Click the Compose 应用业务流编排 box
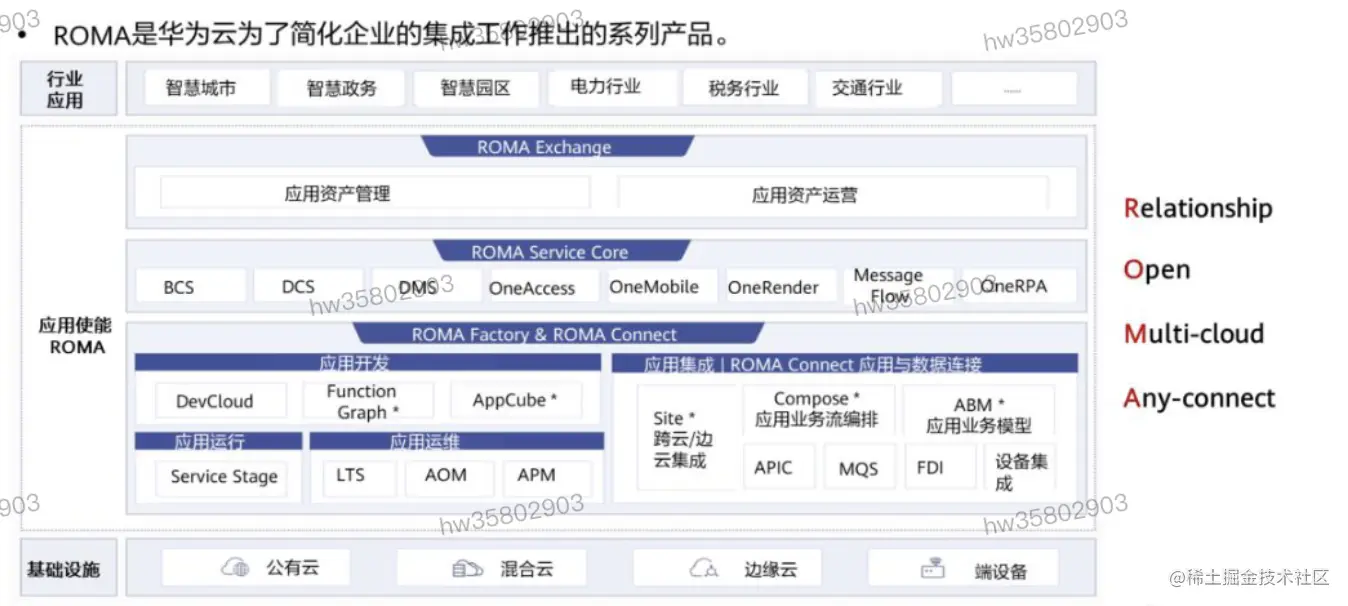Screen dimensions: 1348x606 pos(817,411)
